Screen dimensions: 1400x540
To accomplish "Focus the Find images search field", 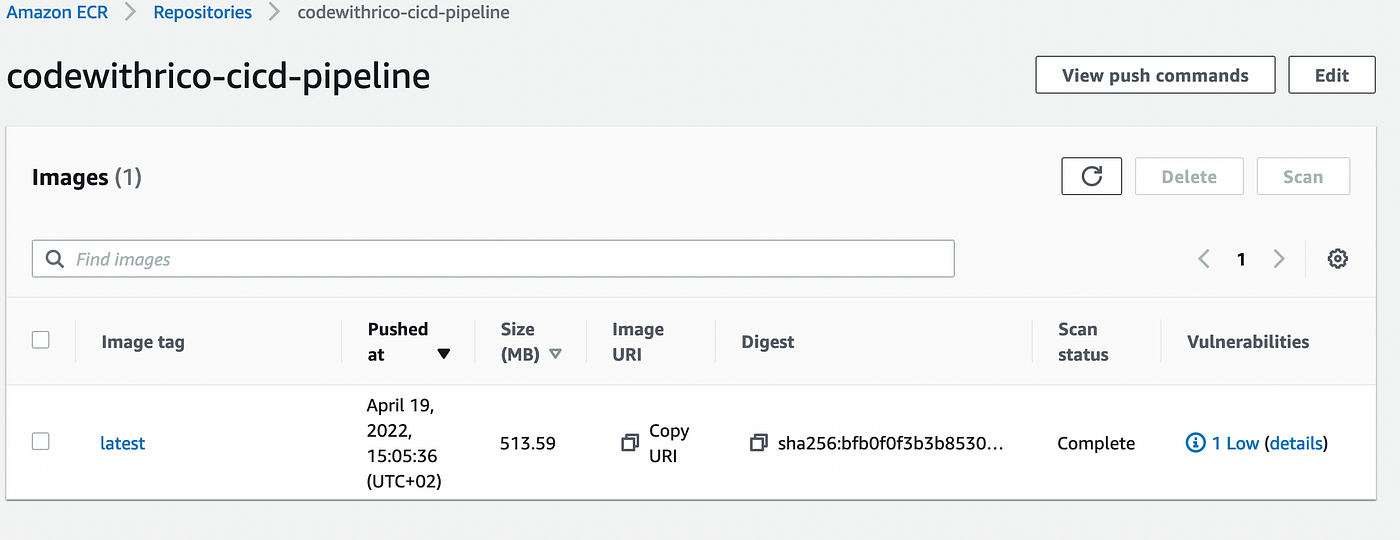I will (x=510, y=259).
